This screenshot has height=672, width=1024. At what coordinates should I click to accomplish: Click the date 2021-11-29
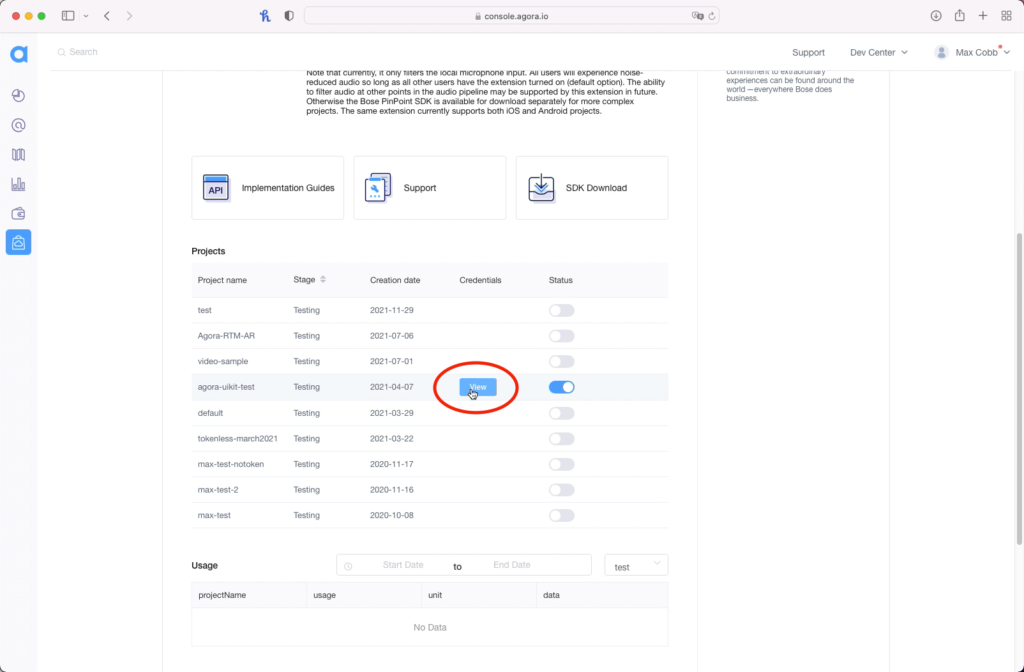coord(392,310)
